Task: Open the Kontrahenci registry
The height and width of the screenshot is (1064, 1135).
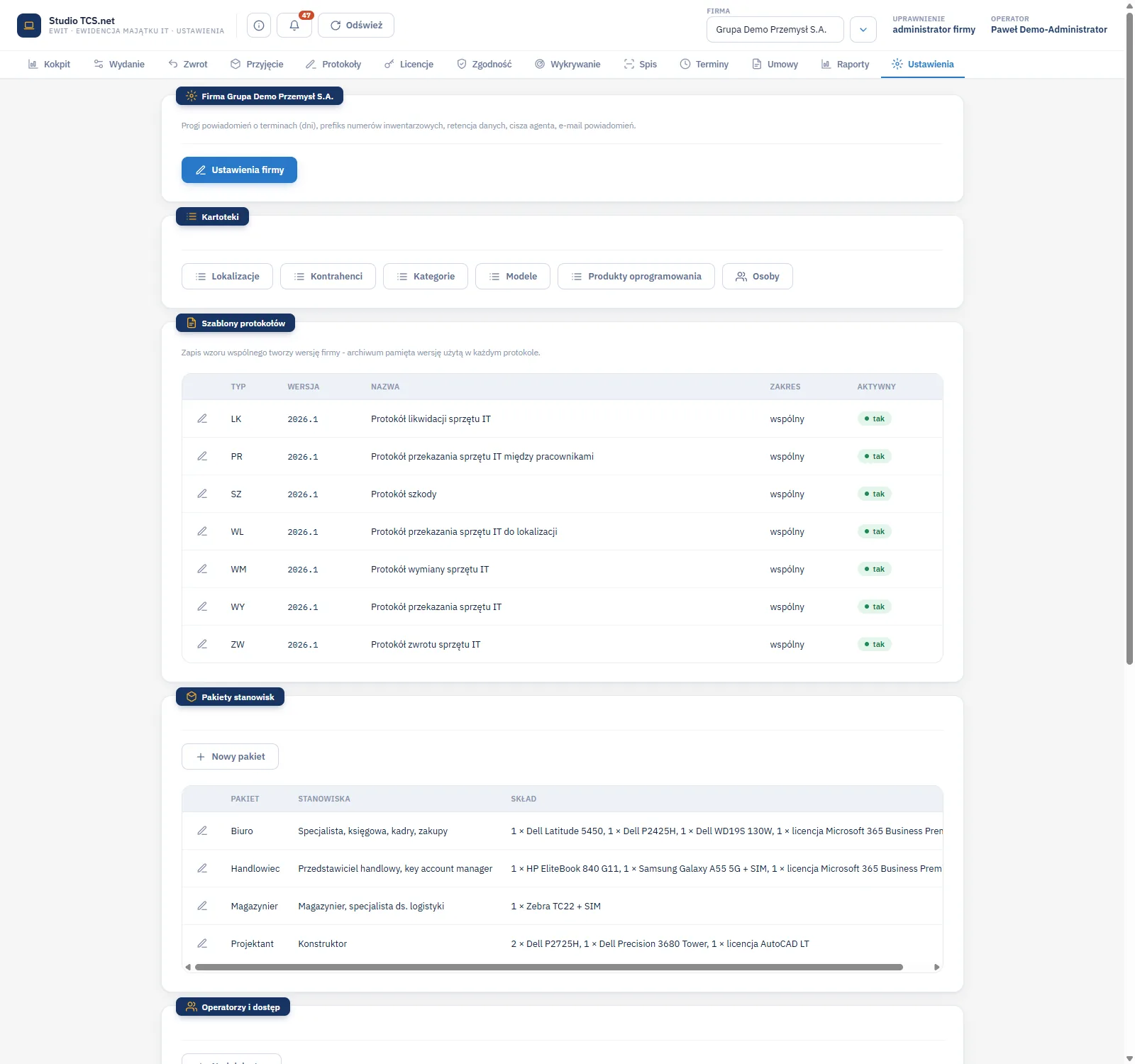Action: tap(328, 277)
